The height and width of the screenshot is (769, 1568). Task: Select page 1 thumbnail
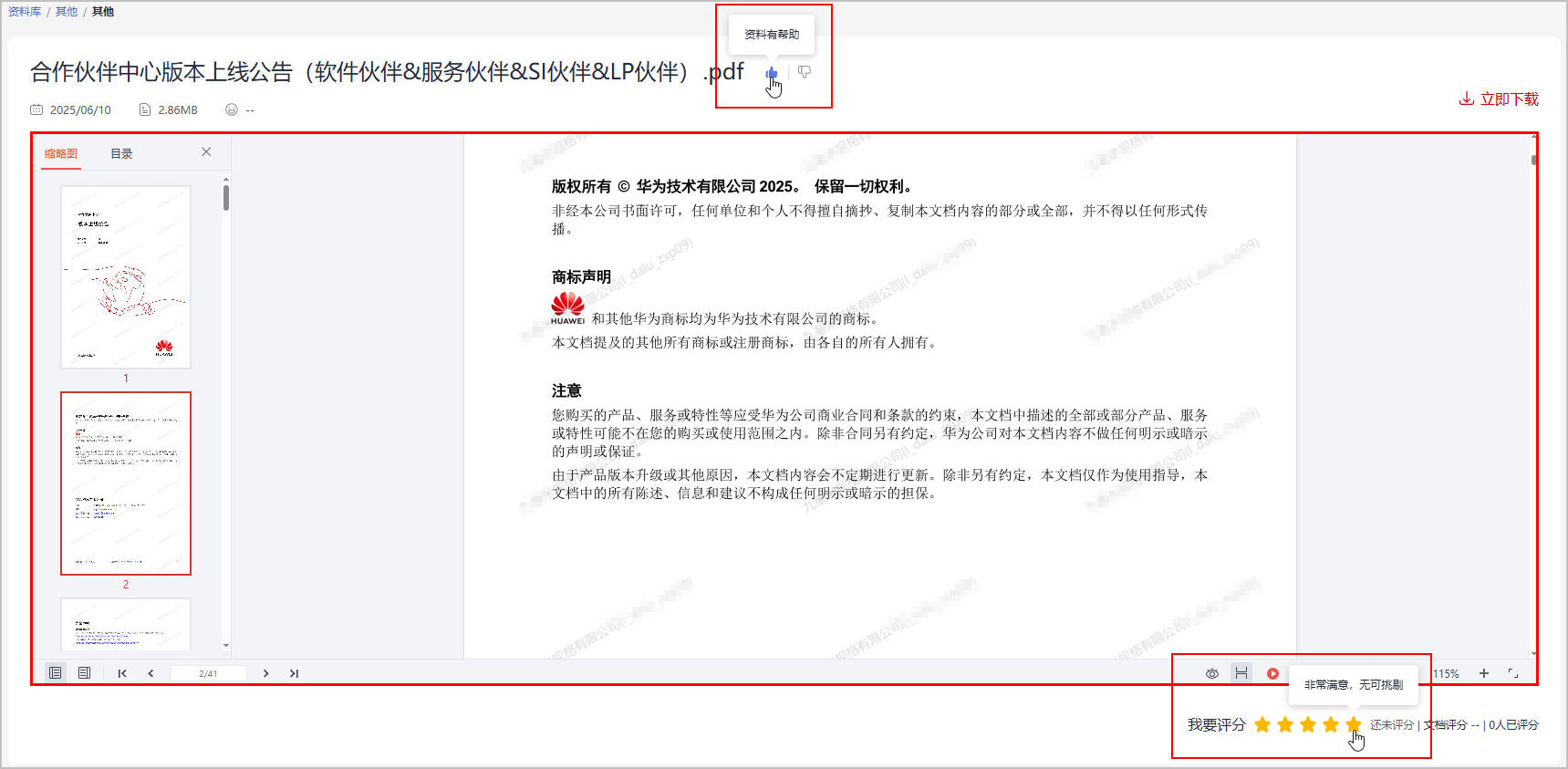(126, 277)
